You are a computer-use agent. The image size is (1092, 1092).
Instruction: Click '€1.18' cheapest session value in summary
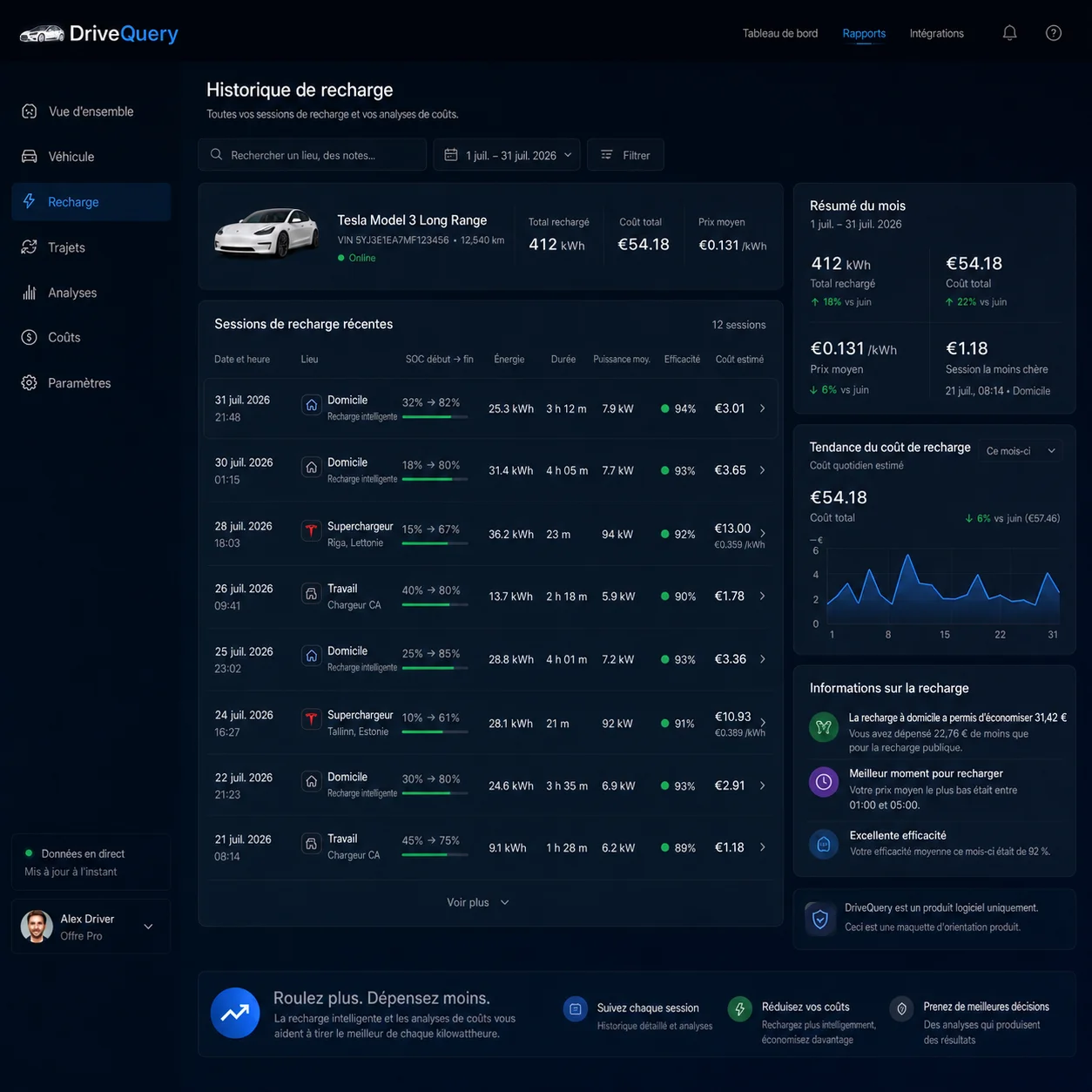pyautogui.click(x=967, y=348)
